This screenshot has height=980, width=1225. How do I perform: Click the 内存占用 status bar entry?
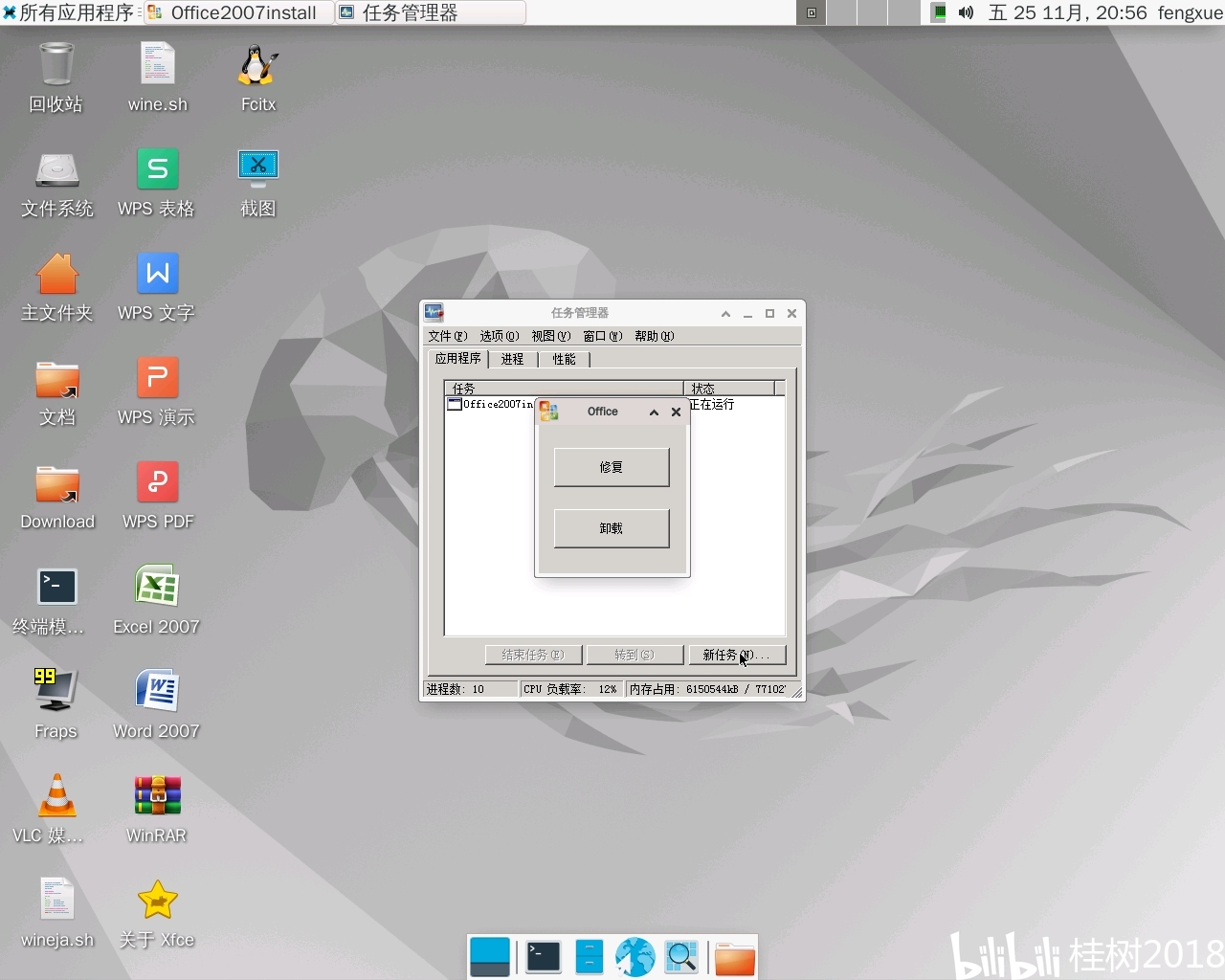[x=707, y=689]
